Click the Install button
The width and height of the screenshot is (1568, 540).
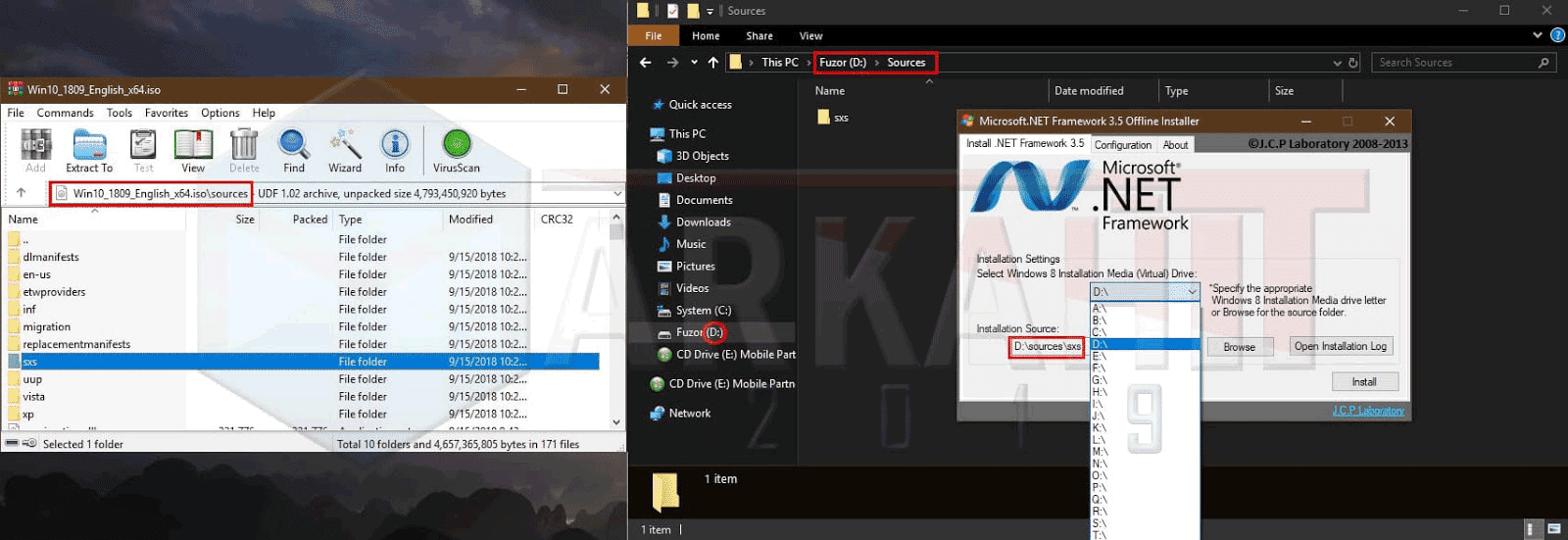[1364, 382]
